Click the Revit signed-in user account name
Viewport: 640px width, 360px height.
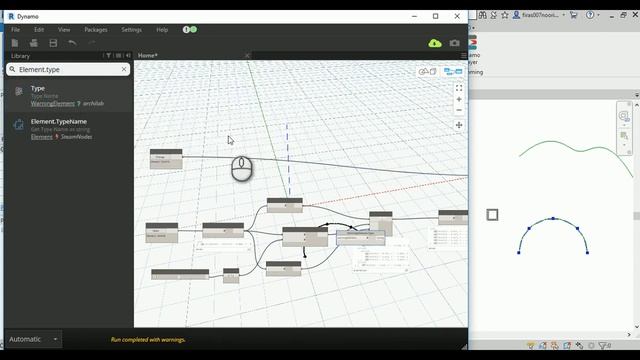coord(540,15)
